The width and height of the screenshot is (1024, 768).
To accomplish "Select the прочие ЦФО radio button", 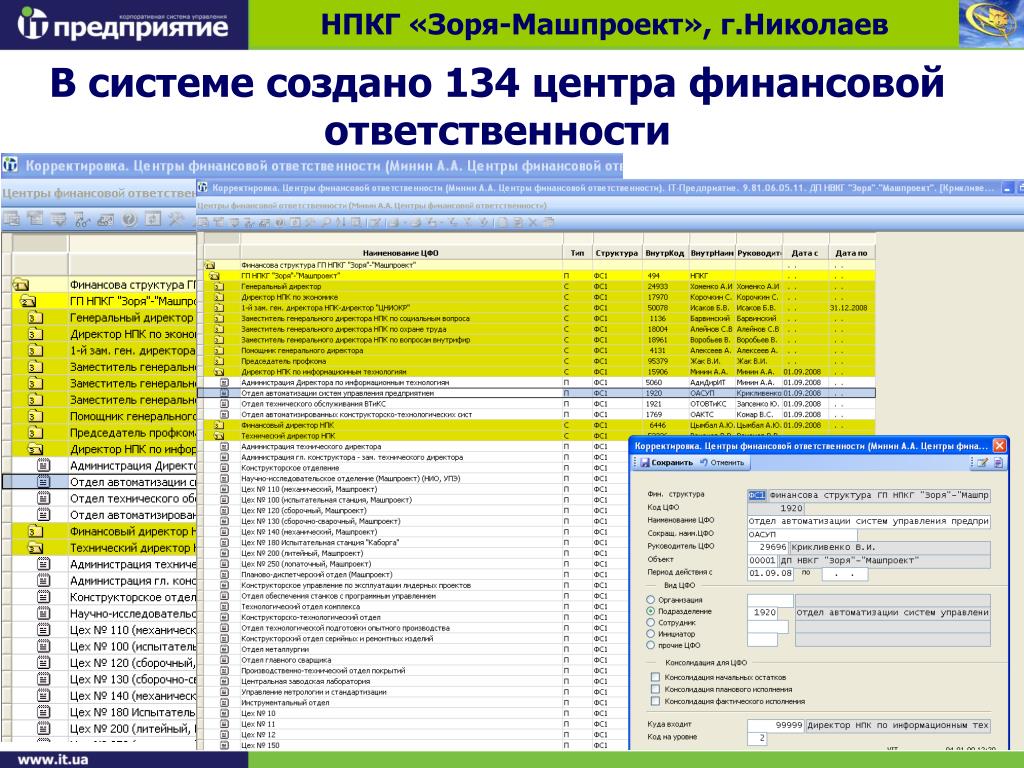I will (x=650, y=645).
